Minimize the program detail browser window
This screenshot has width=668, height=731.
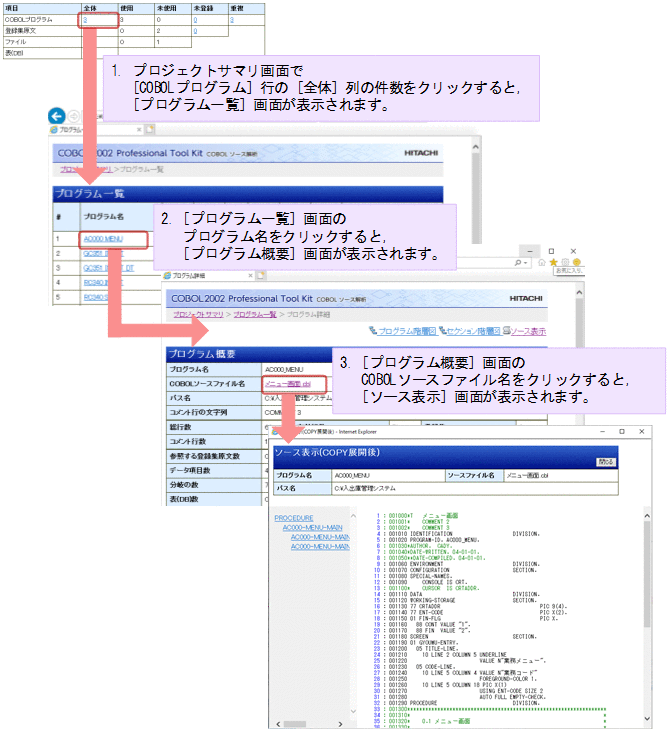[x=530, y=251]
